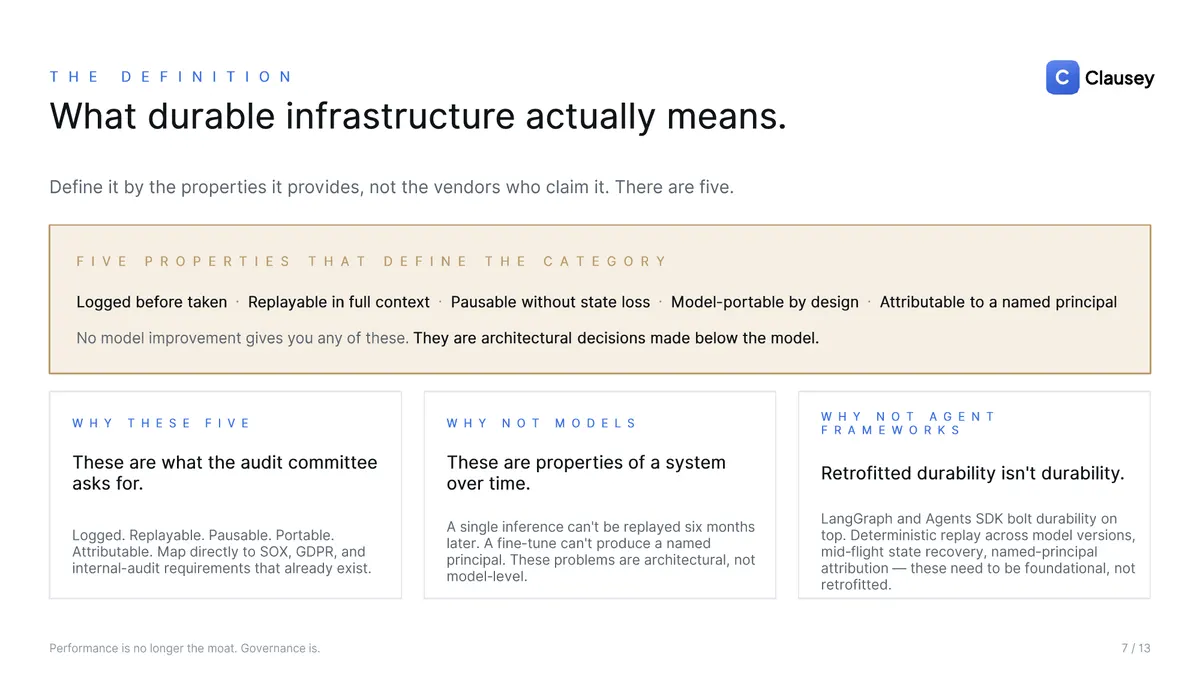Screen dimensions: 1200x675
Task: Select 'Logged before taken' property
Action: (152, 302)
